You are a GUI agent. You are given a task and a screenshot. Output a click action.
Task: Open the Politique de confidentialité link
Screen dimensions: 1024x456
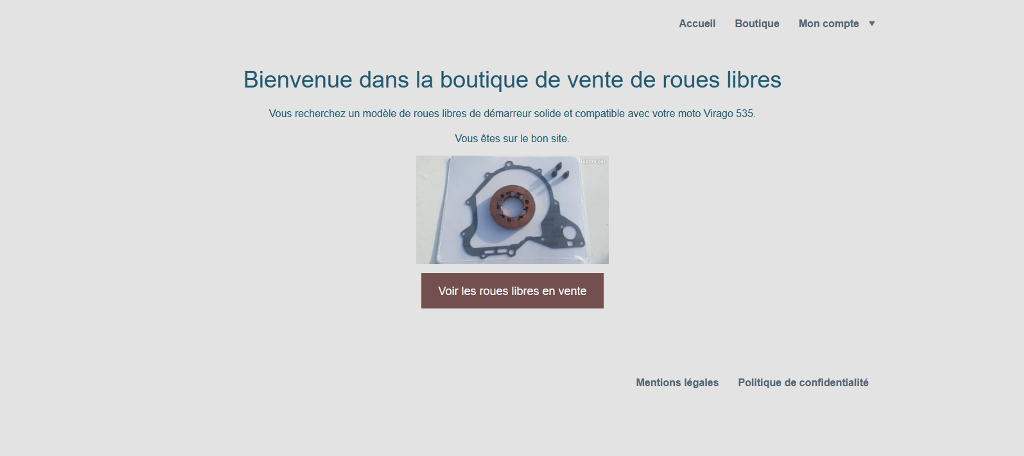pos(803,383)
